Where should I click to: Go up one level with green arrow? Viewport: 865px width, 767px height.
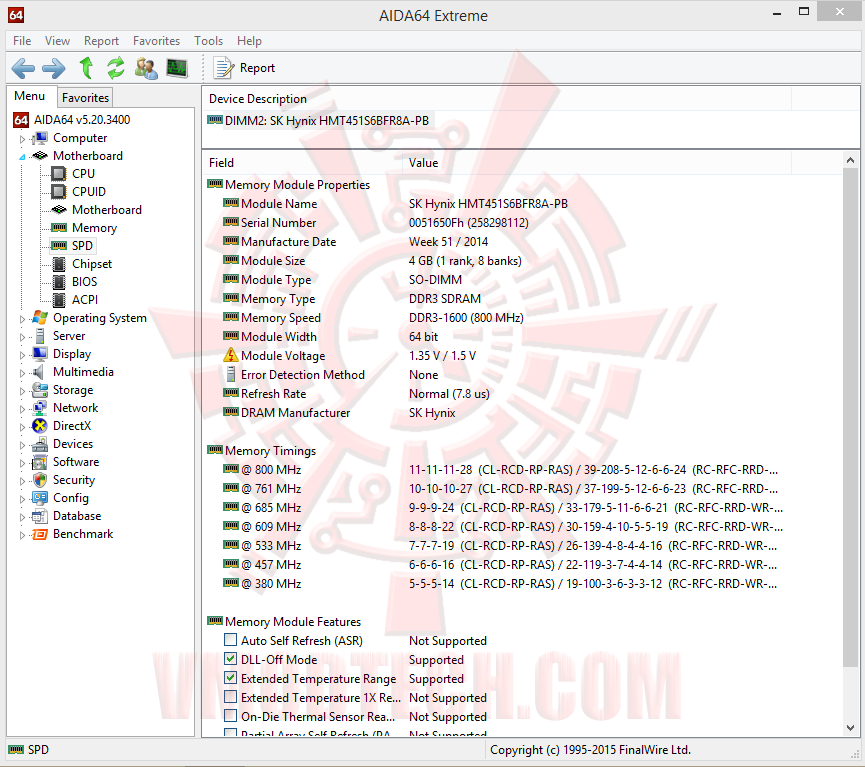(86, 68)
